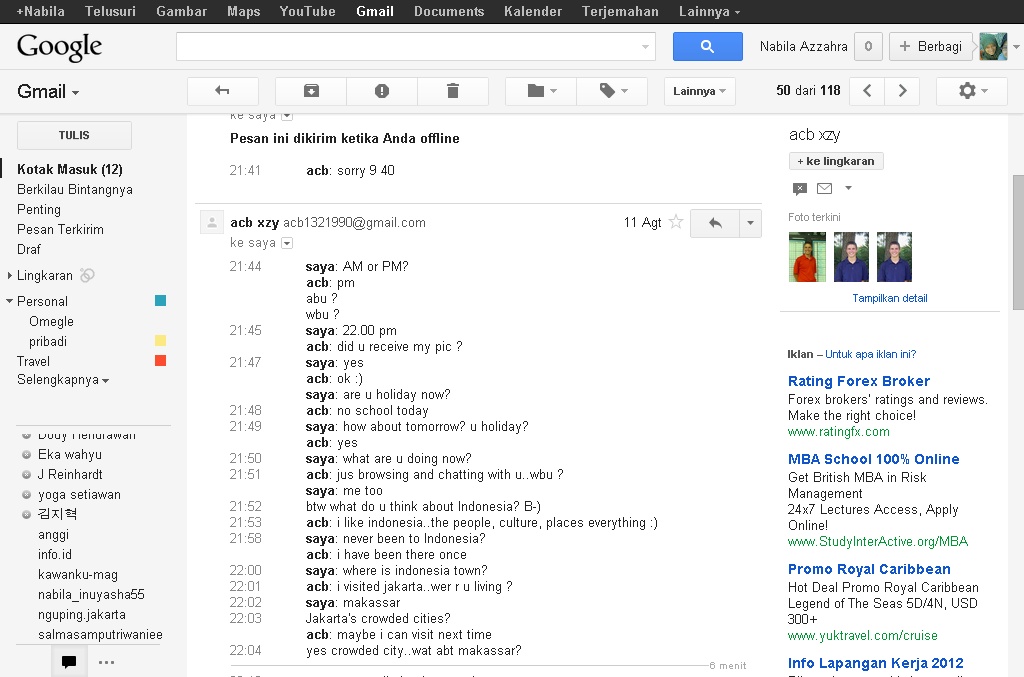Chat with J Reinhardt contact
The height and width of the screenshot is (677, 1024).
click(70, 475)
